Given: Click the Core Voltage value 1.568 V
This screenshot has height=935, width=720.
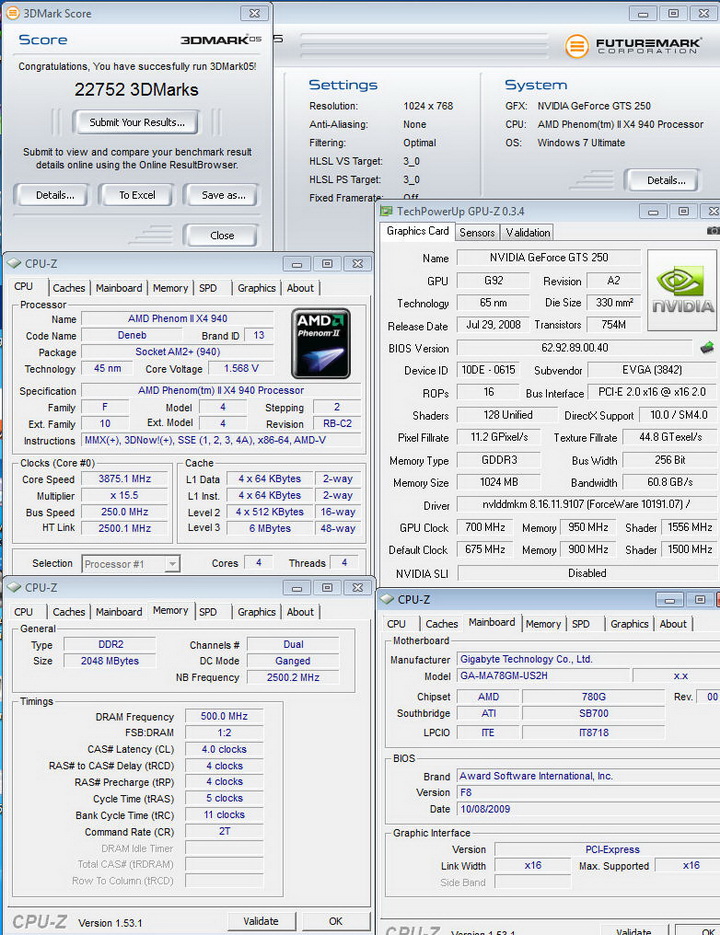Looking at the screenshot, I should click(241, 369).
